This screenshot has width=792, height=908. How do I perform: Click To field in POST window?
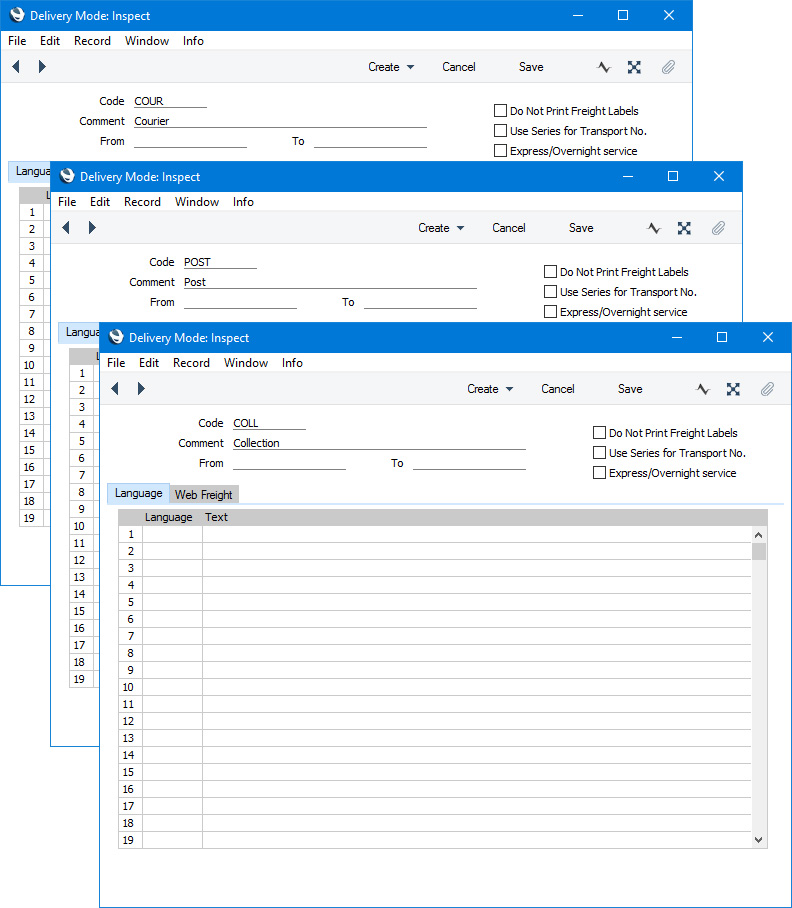(x=420, y=302)
